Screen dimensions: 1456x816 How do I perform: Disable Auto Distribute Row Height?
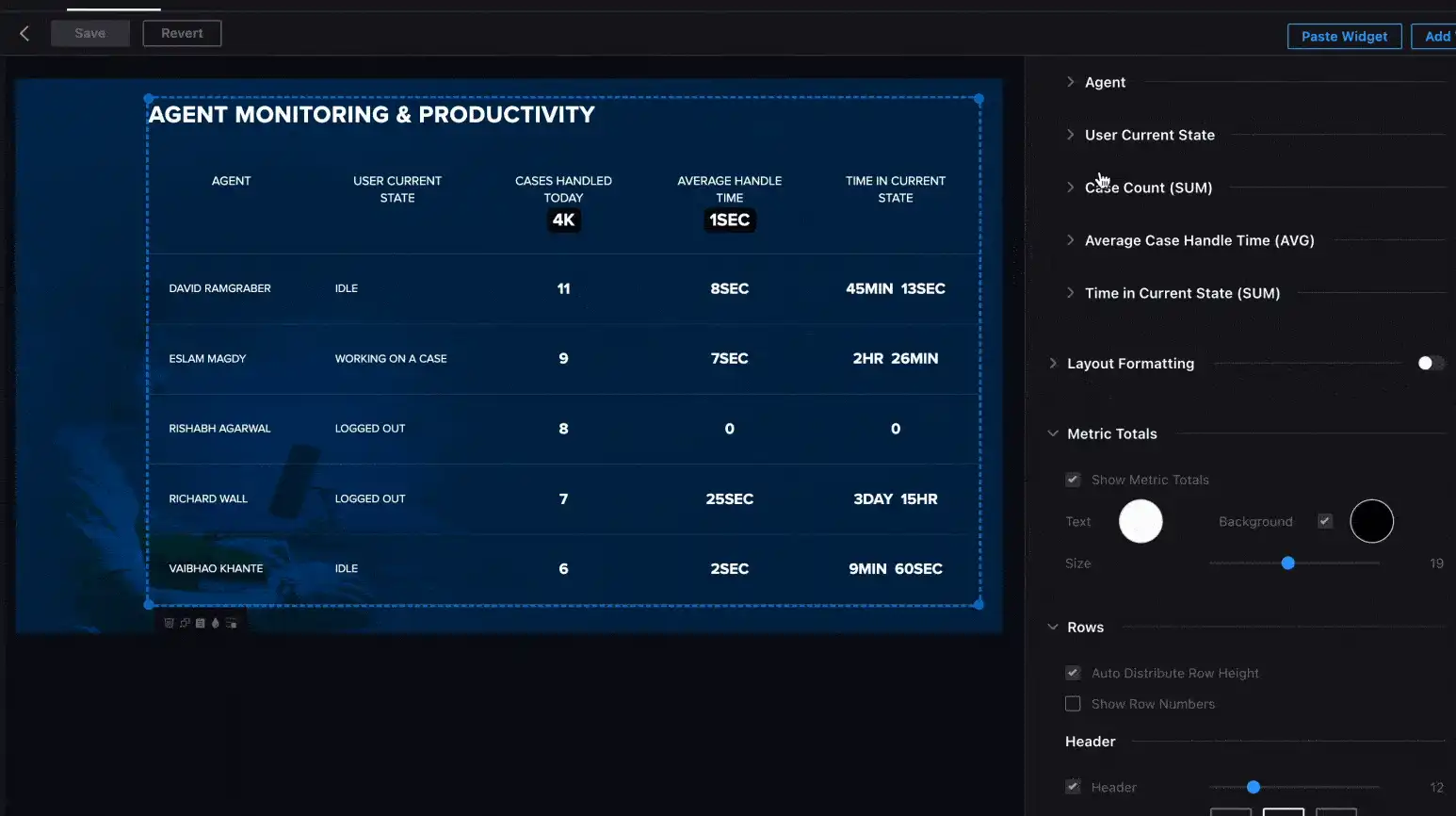tap(1073, 673)
